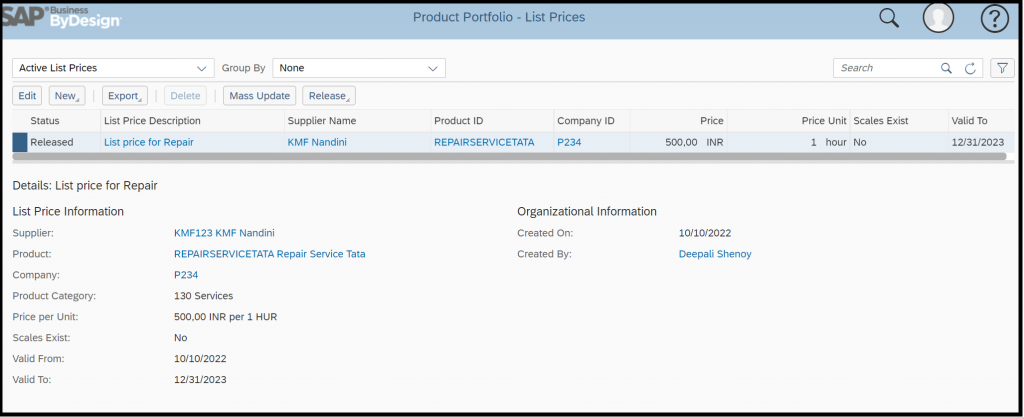This screenshot has height=417, width=1024.
Task: Click the Product Portfolio - List Prices title
Action: [499, 17]
